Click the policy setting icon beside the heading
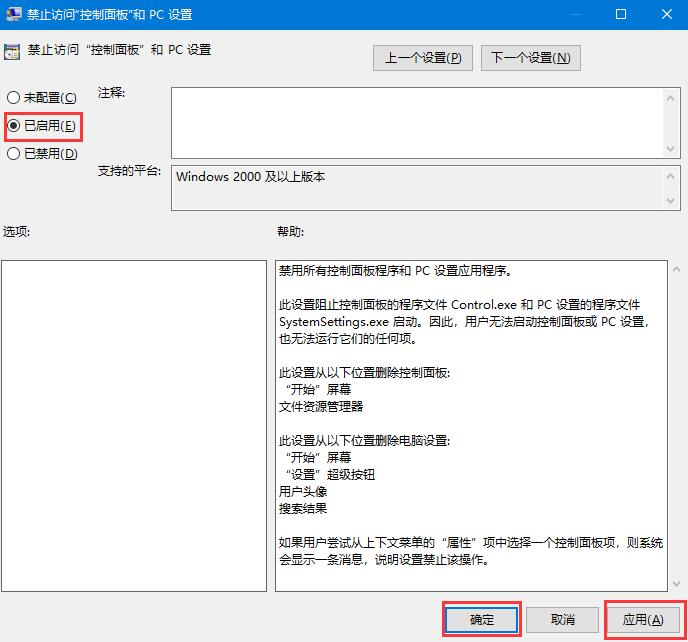The image size is (688, 642). pyautogui.click(x=12, y=51)
